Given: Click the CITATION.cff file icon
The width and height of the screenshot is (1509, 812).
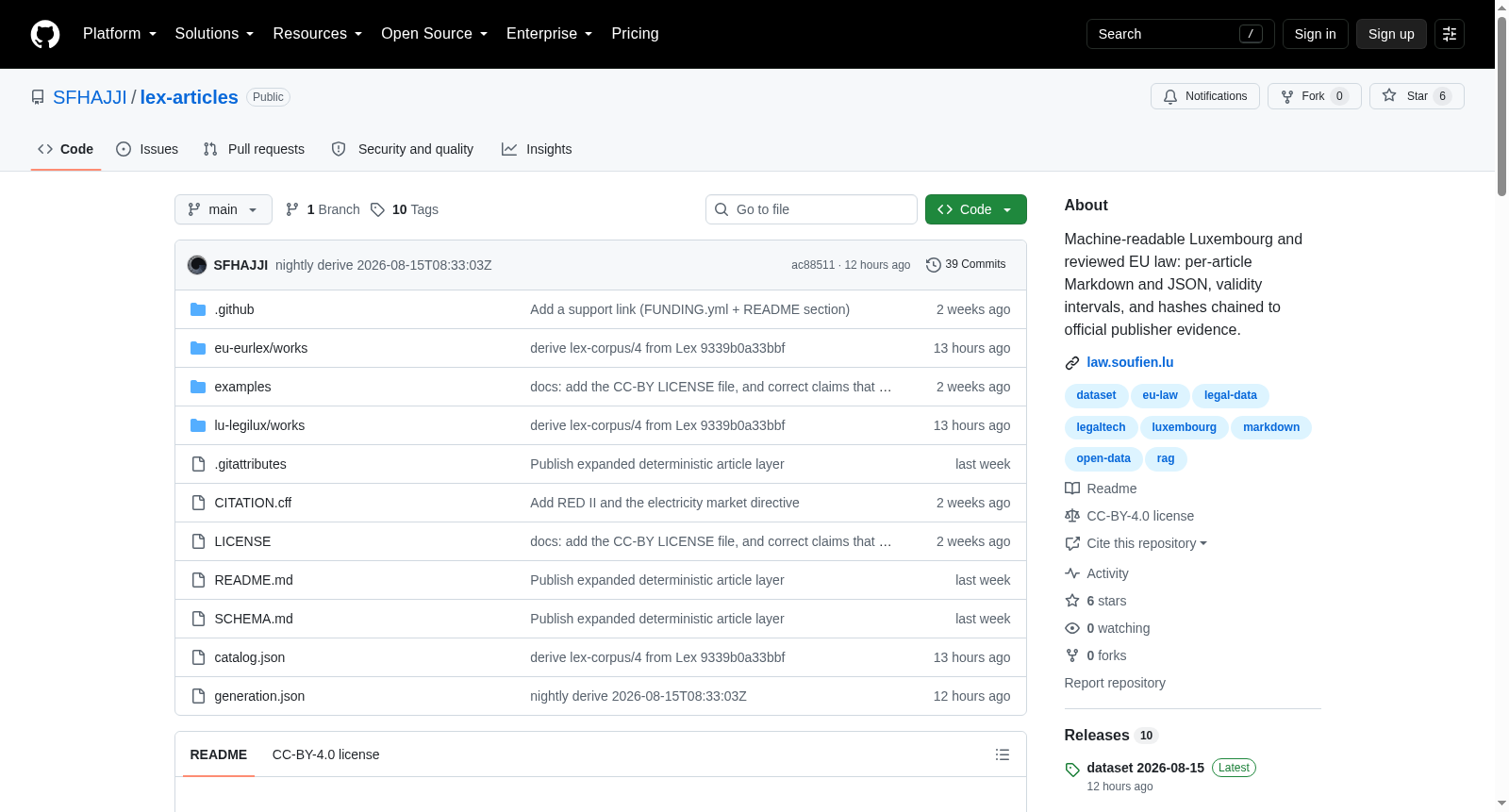Looking at the screenshot, I should pyautogui.click(x=198, y=503).
